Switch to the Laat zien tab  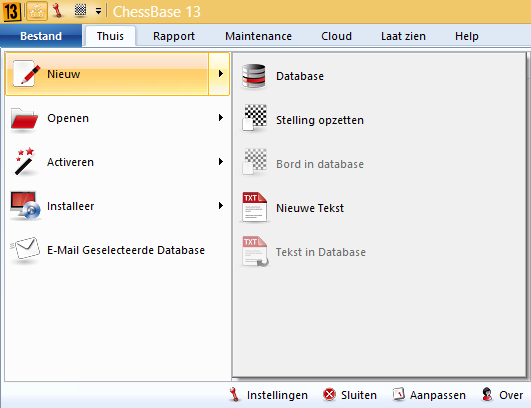click(403, 36)
